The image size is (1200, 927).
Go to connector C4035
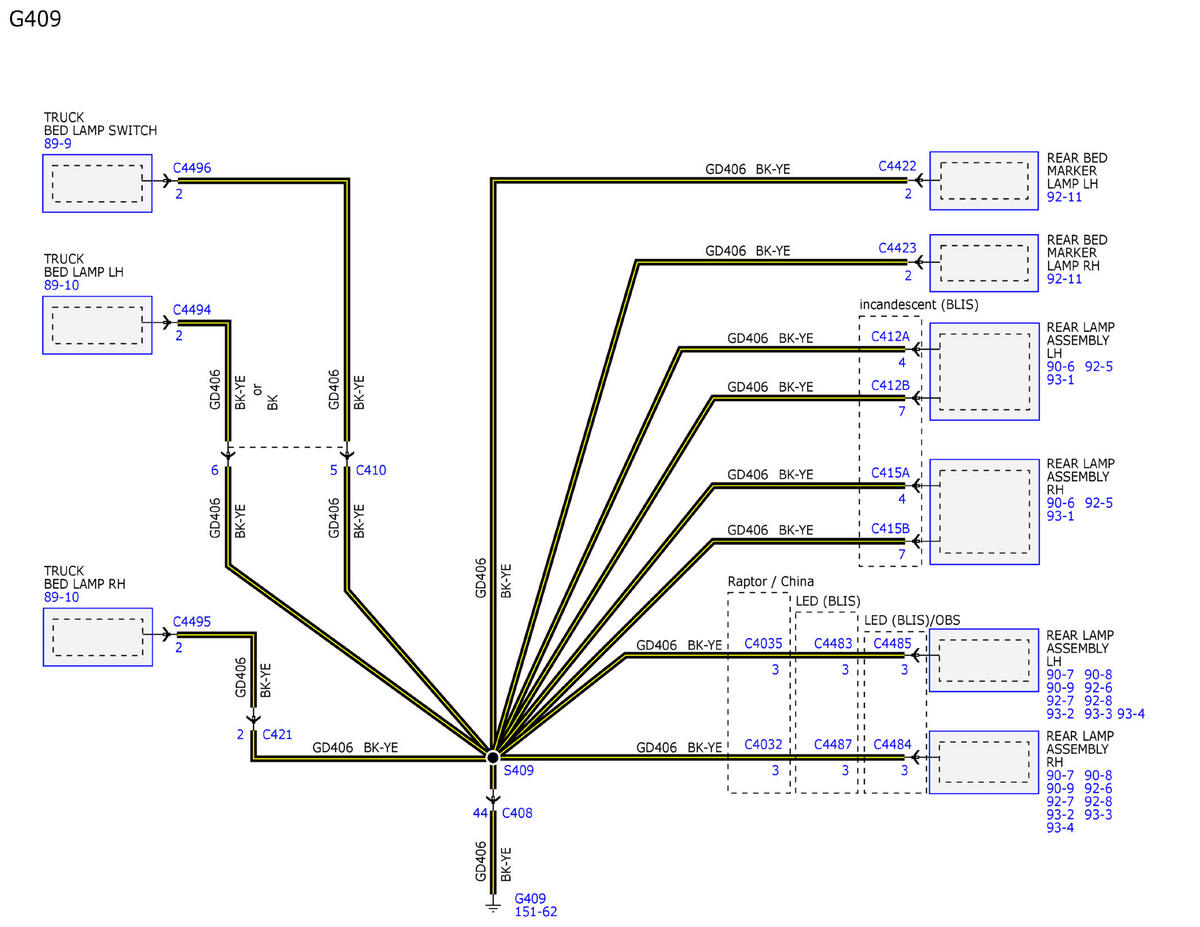(x=764, y=643)
